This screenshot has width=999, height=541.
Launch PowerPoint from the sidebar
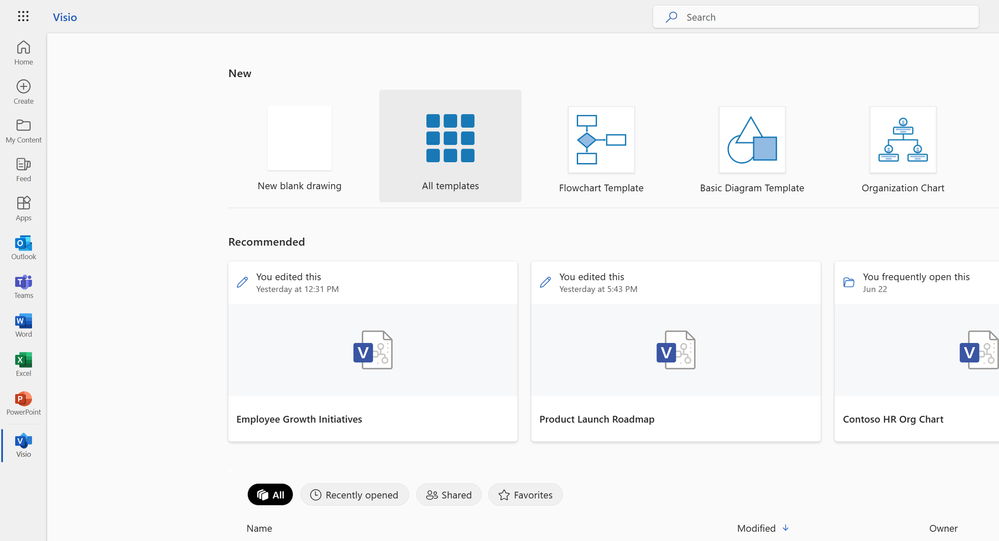24,403
